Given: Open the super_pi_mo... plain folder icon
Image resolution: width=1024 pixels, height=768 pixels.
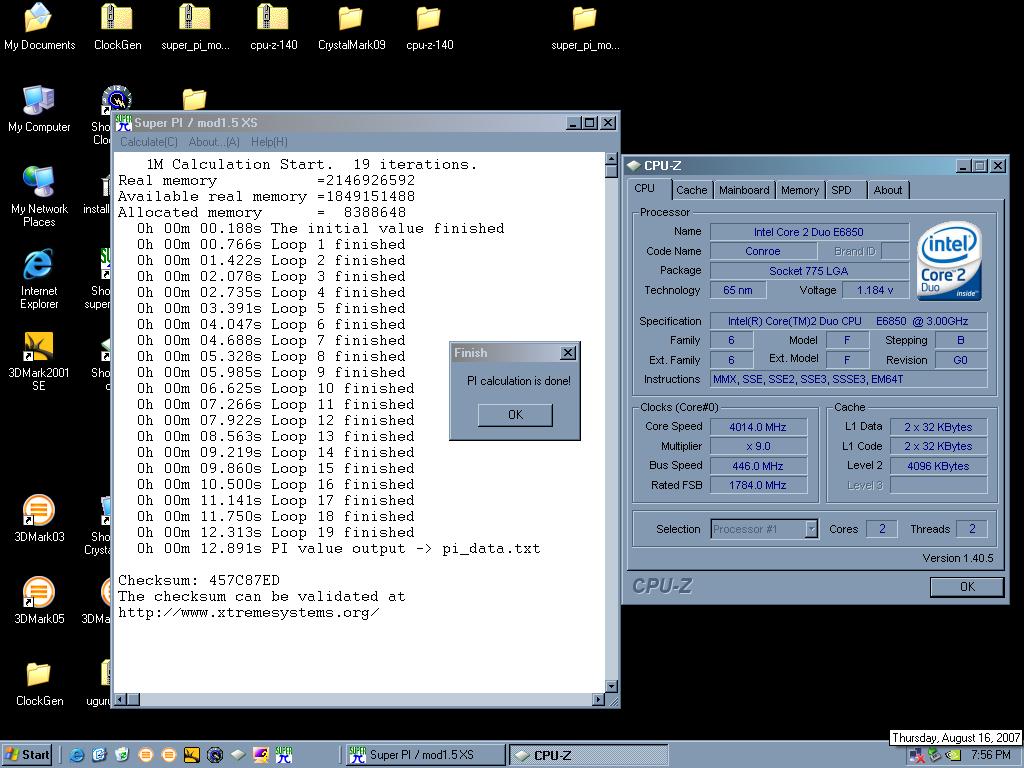Looking at the screenshot, I should click(584, 27).
